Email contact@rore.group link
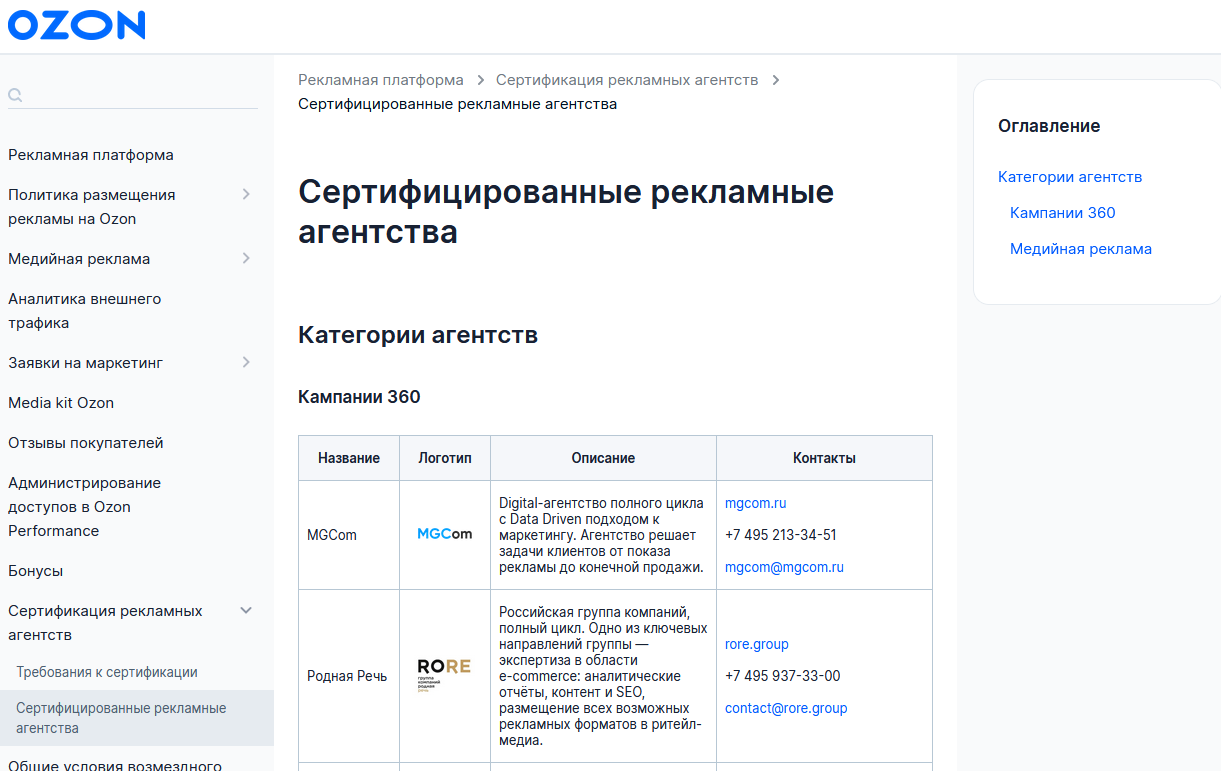 [786, 708]
